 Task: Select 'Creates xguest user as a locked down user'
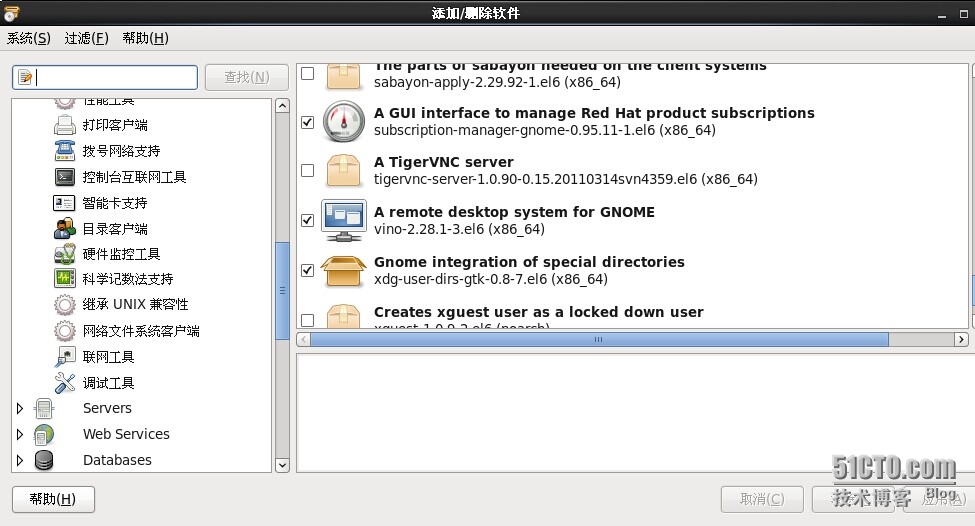coord(538,311)
